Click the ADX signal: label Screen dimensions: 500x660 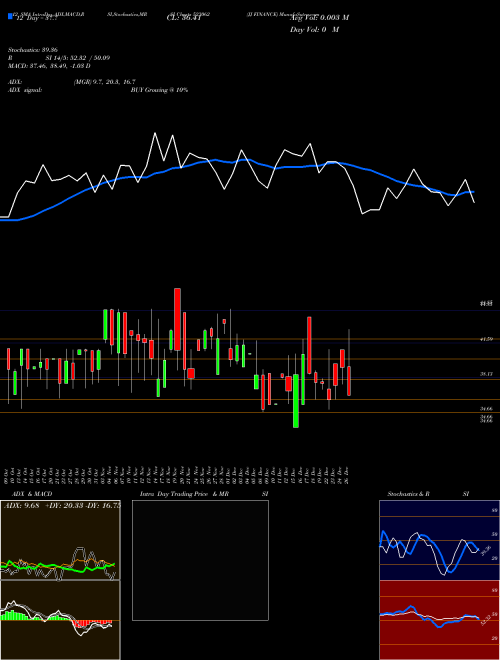pos(25,90)
